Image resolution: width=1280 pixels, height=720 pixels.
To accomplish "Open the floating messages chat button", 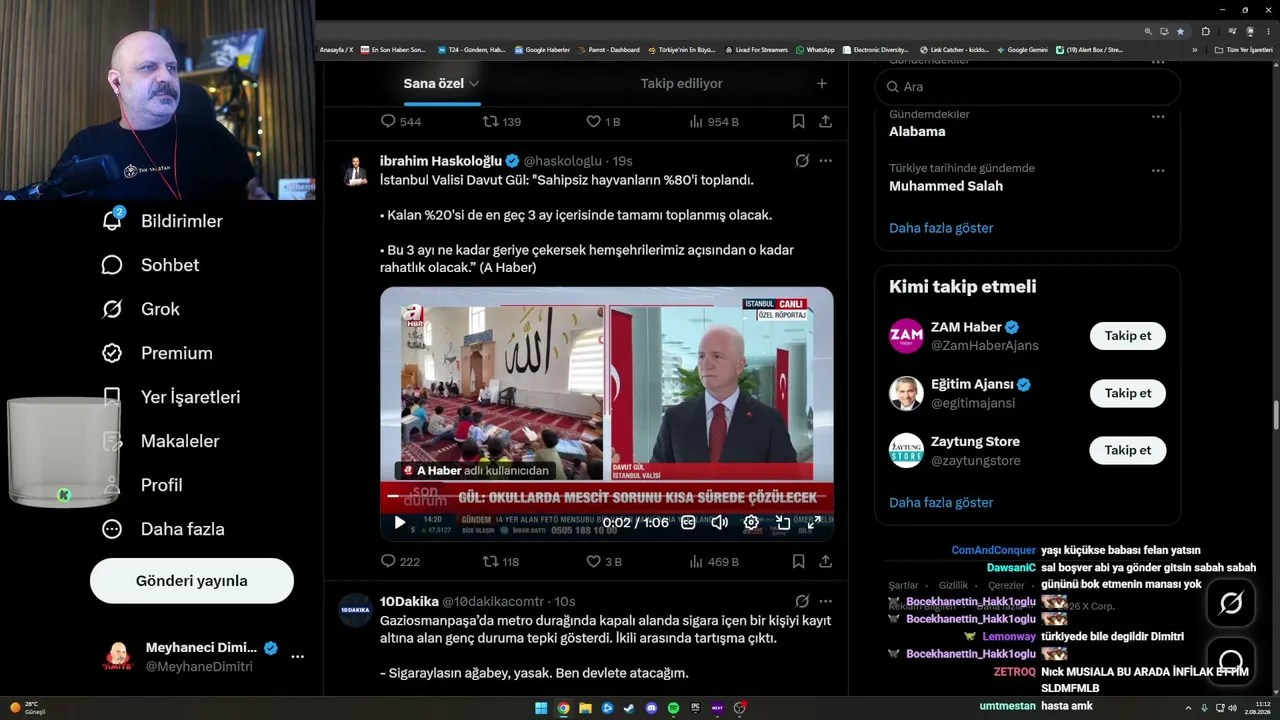I will point(1231,661).
